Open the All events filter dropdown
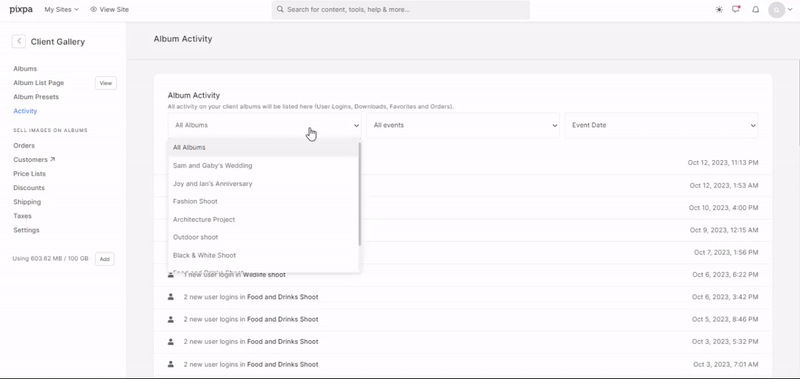The height and width of the screenshot is (379, 800). pyautogui.click(x=463, y=125)
